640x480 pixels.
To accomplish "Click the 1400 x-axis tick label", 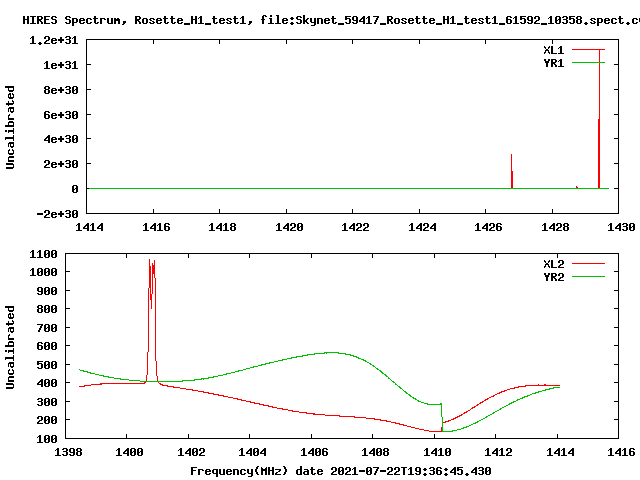I will (129, 452).
